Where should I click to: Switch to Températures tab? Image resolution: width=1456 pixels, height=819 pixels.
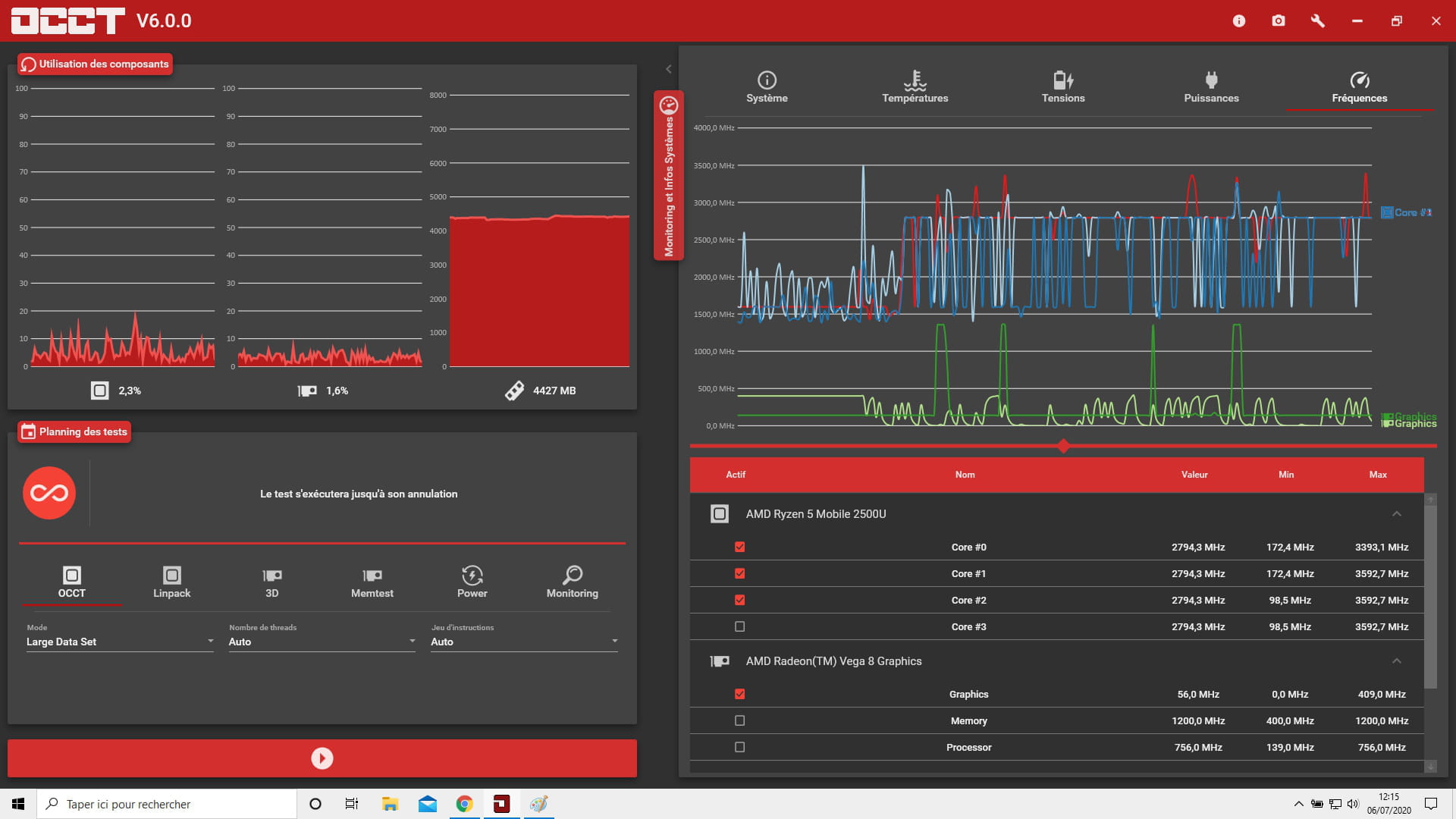pyautogui.click(x=915, y=87)
